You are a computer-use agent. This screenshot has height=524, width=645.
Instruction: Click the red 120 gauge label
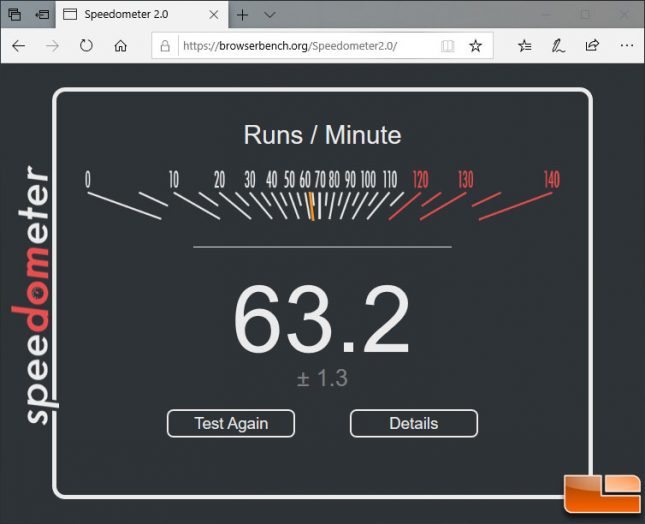pos(420,180)
